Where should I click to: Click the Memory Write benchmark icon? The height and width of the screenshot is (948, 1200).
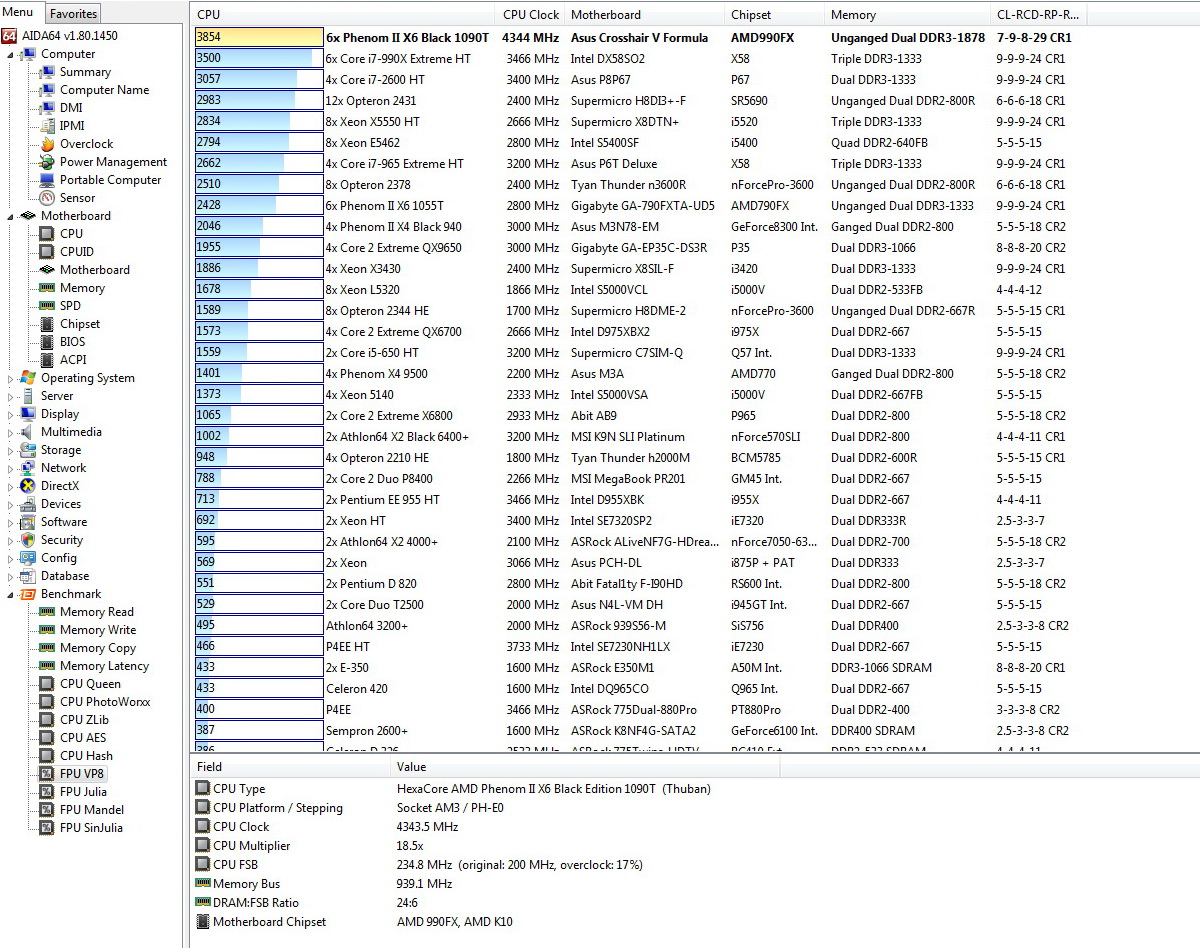point(47,630)
